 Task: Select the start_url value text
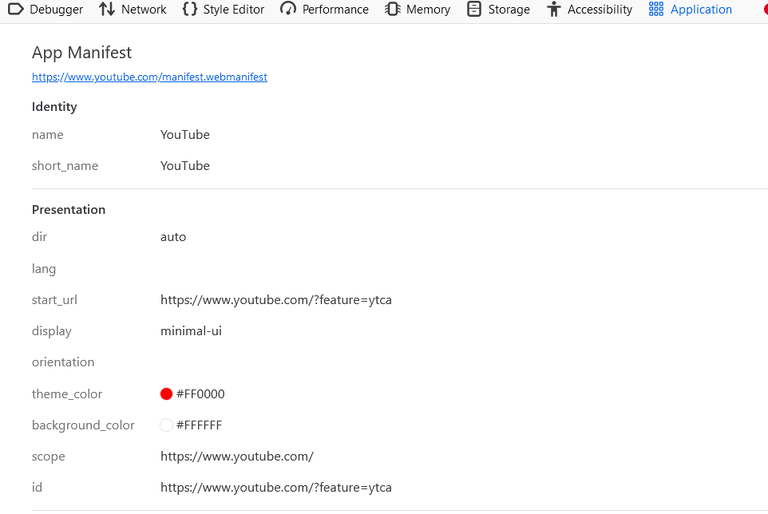click(x=276, y=300)
